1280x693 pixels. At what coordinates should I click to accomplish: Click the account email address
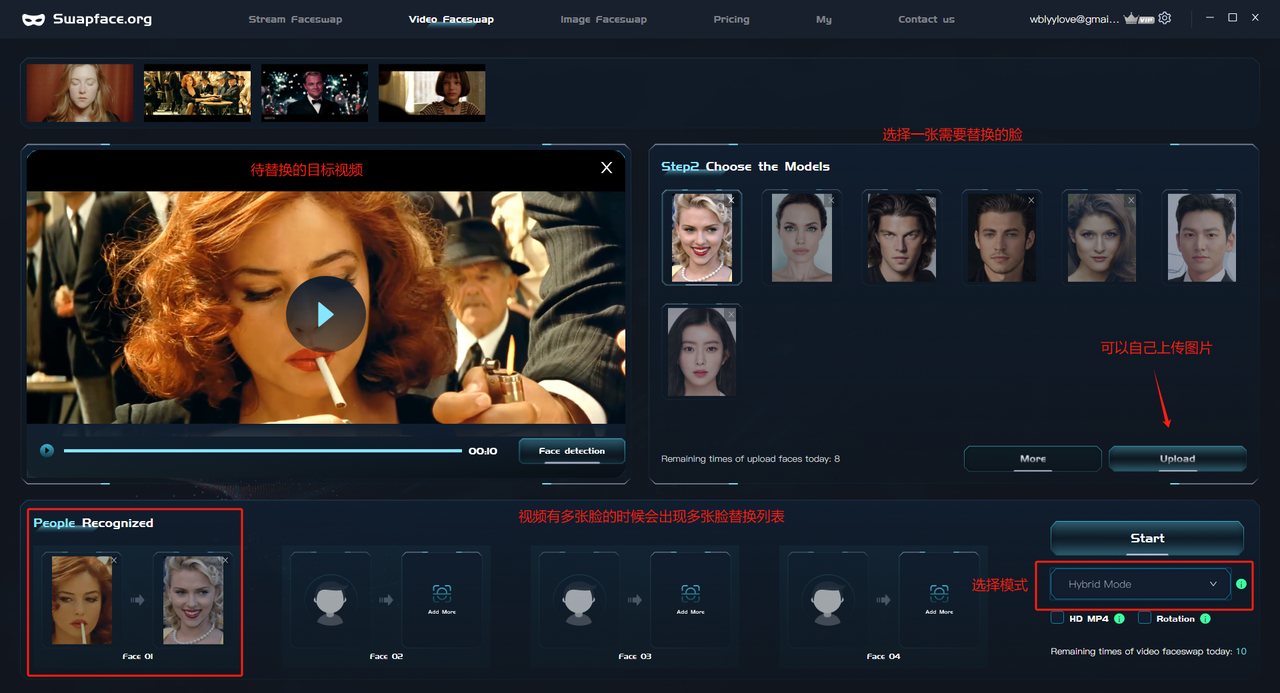pyautogui.click(x=1075, y=19)
